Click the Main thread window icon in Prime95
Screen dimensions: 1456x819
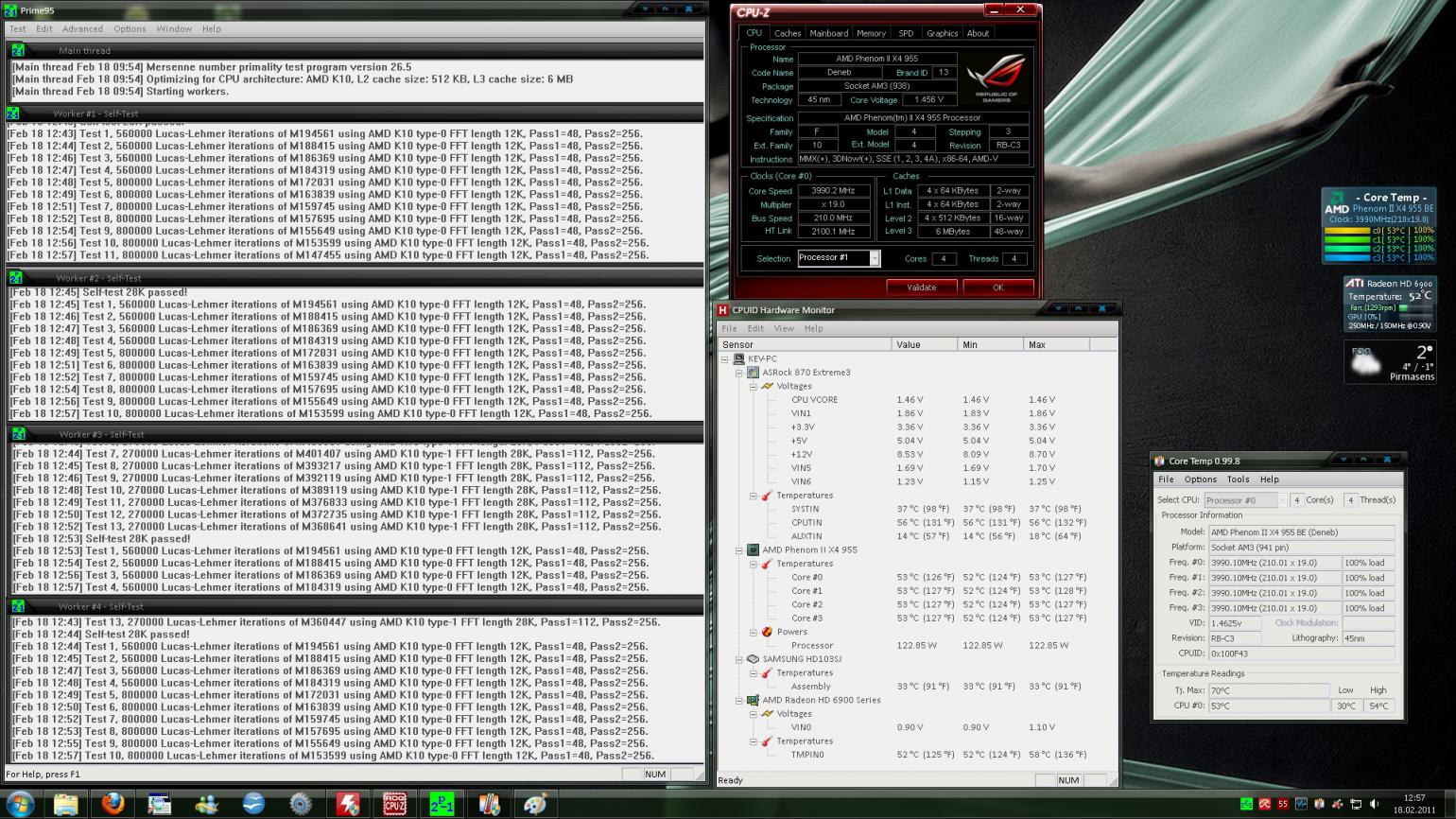click(17, 50)
